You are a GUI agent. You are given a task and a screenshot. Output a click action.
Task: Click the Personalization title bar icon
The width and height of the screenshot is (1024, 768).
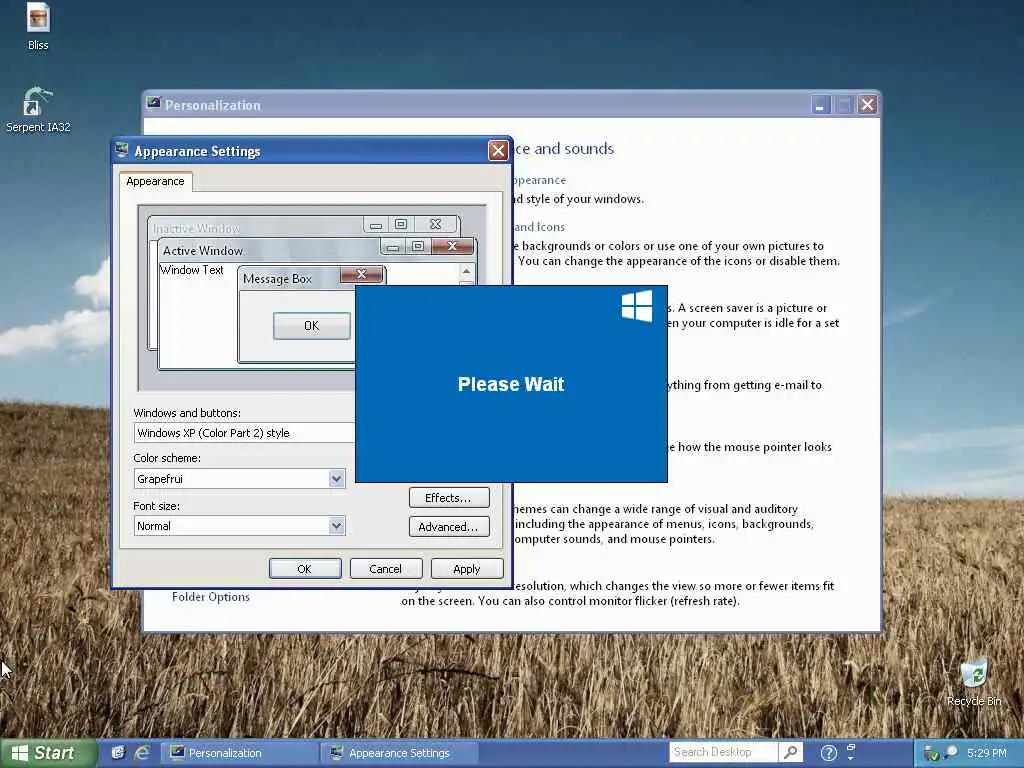click(153, 103)
